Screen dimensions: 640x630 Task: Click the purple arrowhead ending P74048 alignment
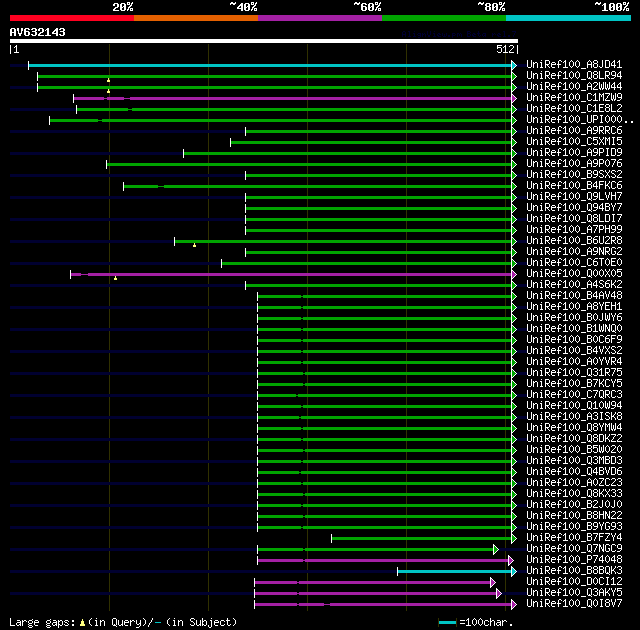click(511, 561)
